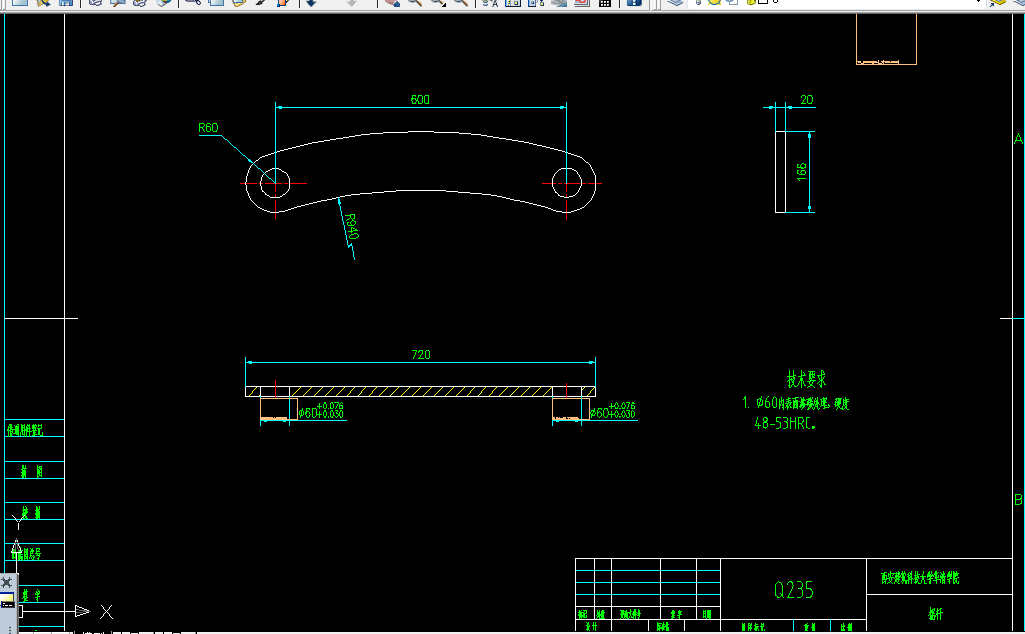Click the left hole circle in the link

point(275,183)
